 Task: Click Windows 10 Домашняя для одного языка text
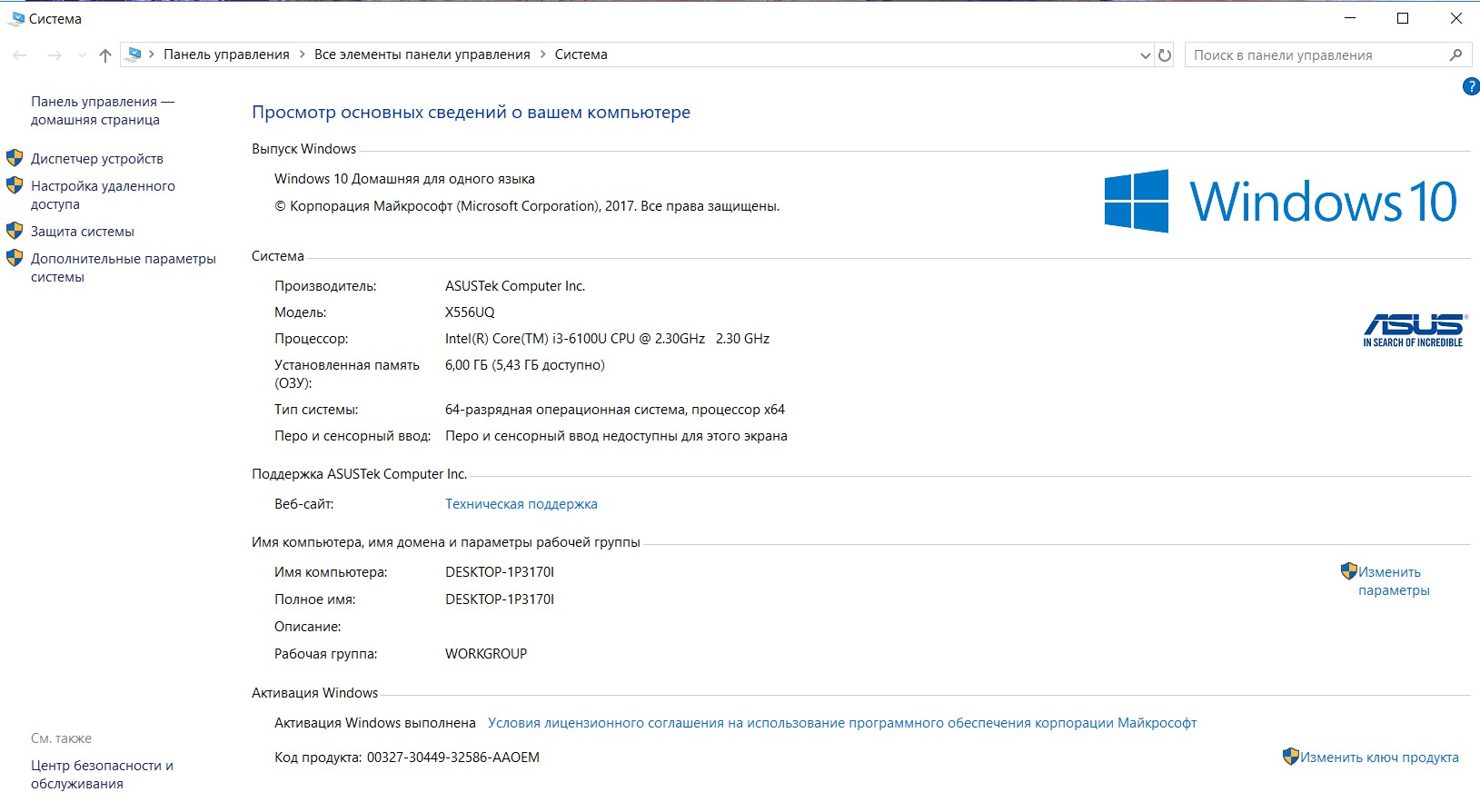click(404, 179)
